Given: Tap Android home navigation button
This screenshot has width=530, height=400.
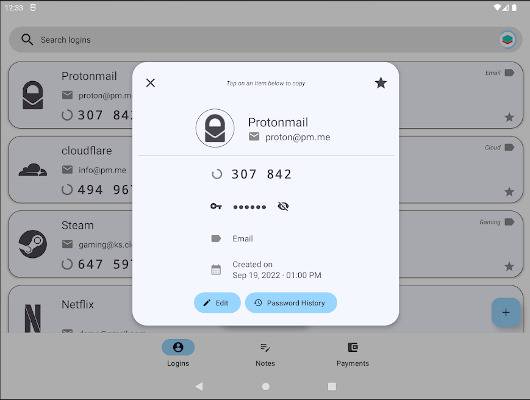Looking at the screenshot, I should click(266, 386).
